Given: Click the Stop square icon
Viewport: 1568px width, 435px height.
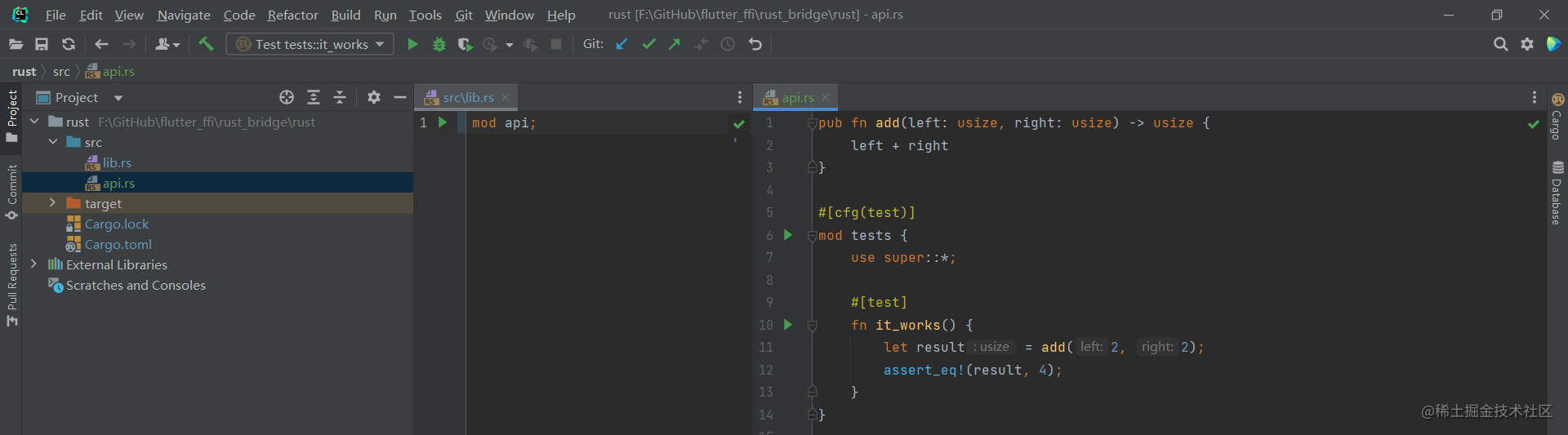Looking at the screenshot, I should 556,44.
